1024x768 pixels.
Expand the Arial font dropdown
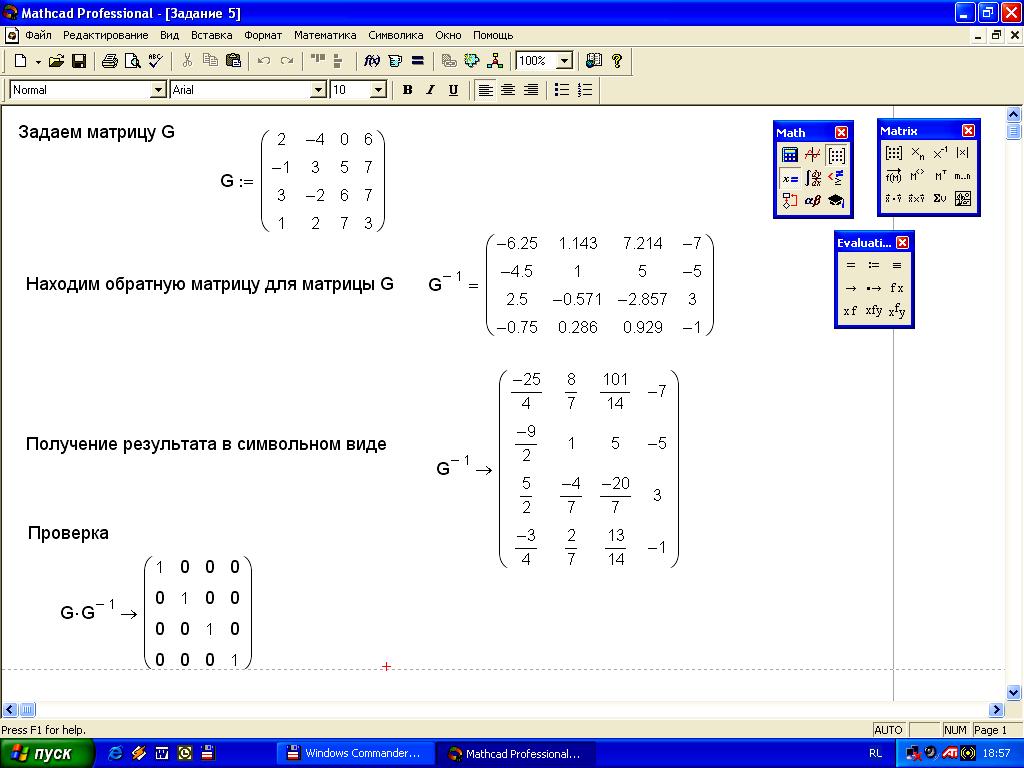point(318,90)
